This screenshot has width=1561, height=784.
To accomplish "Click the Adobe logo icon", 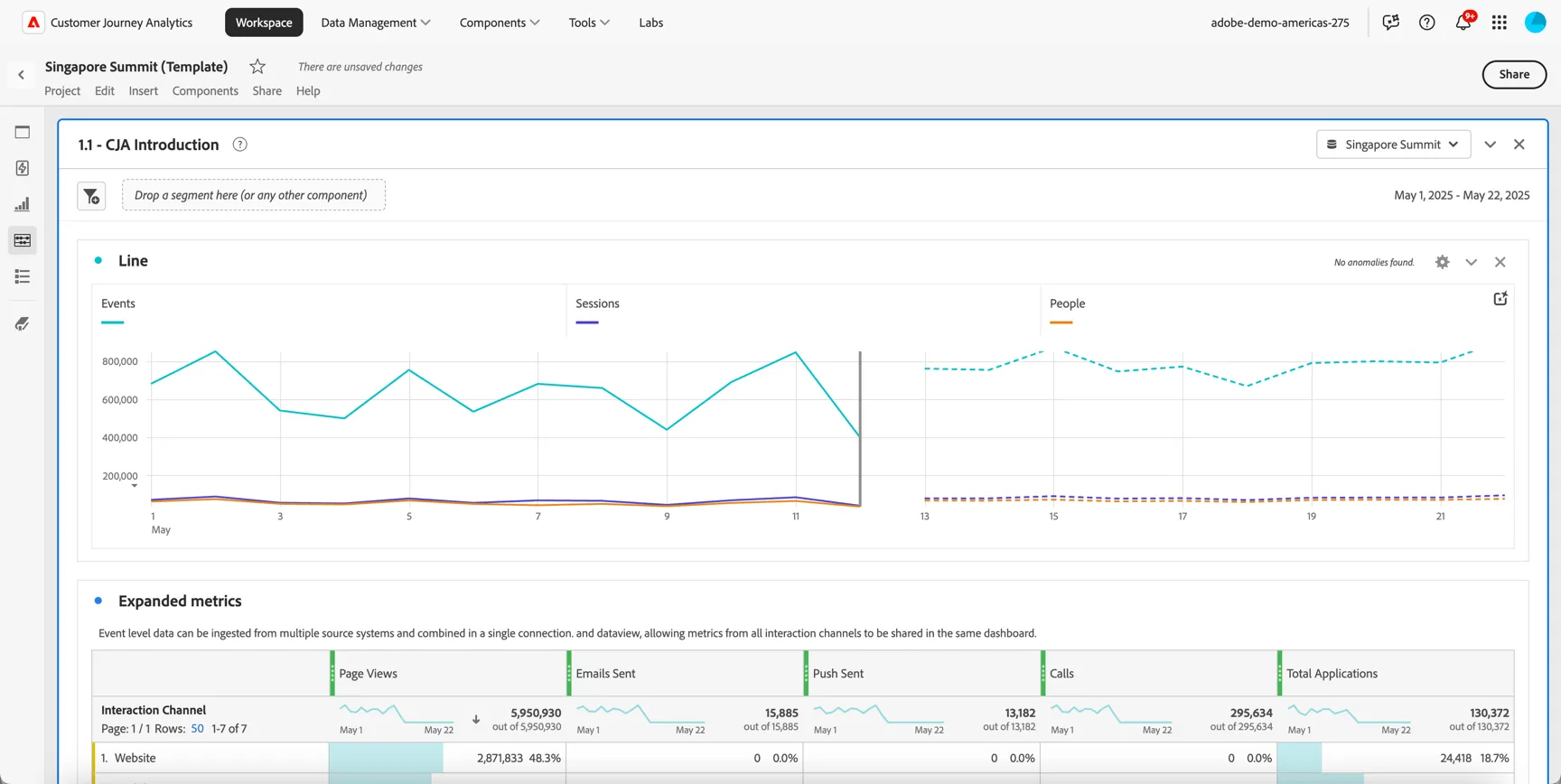I will (33, 23).
